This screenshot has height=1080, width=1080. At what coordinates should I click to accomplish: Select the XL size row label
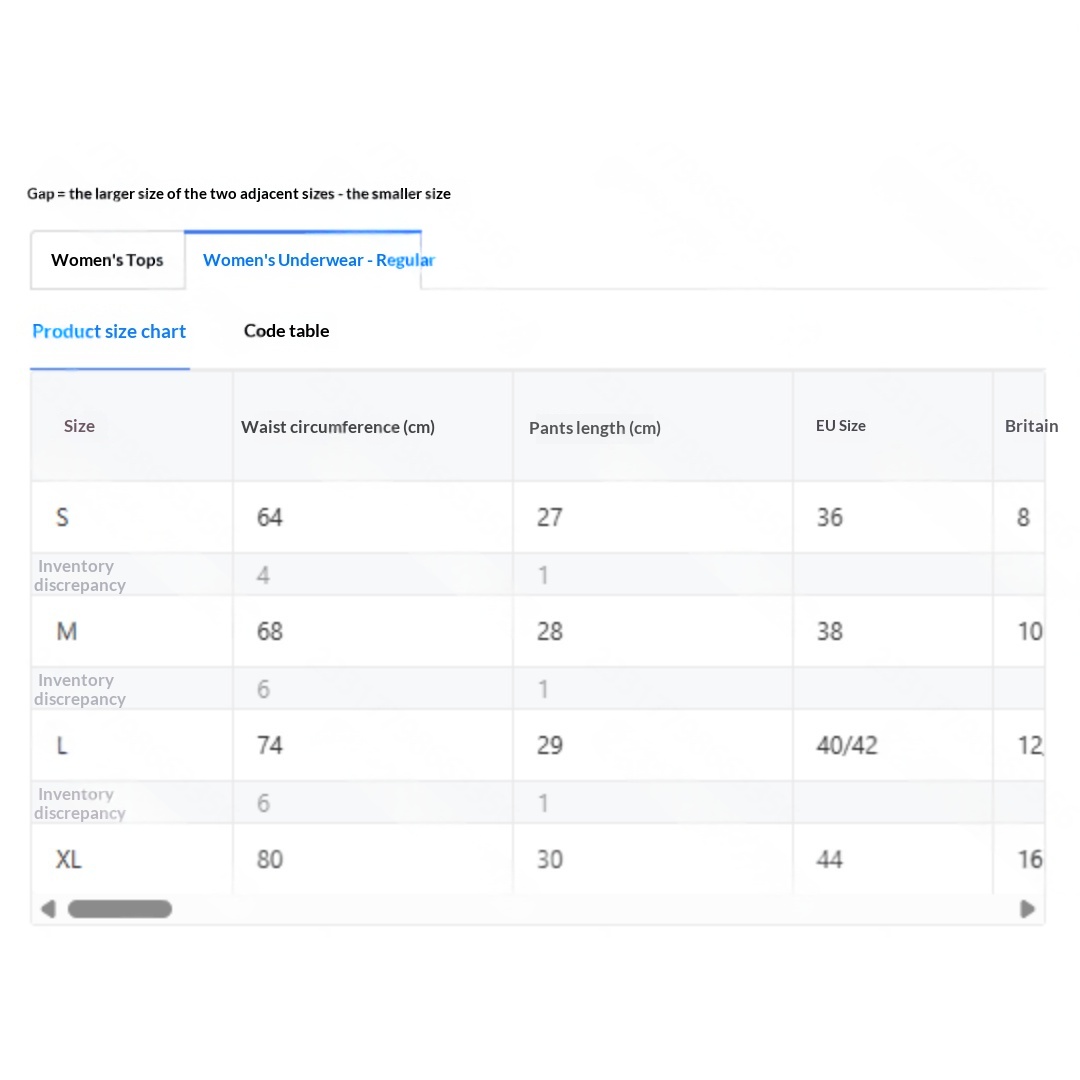68,859
